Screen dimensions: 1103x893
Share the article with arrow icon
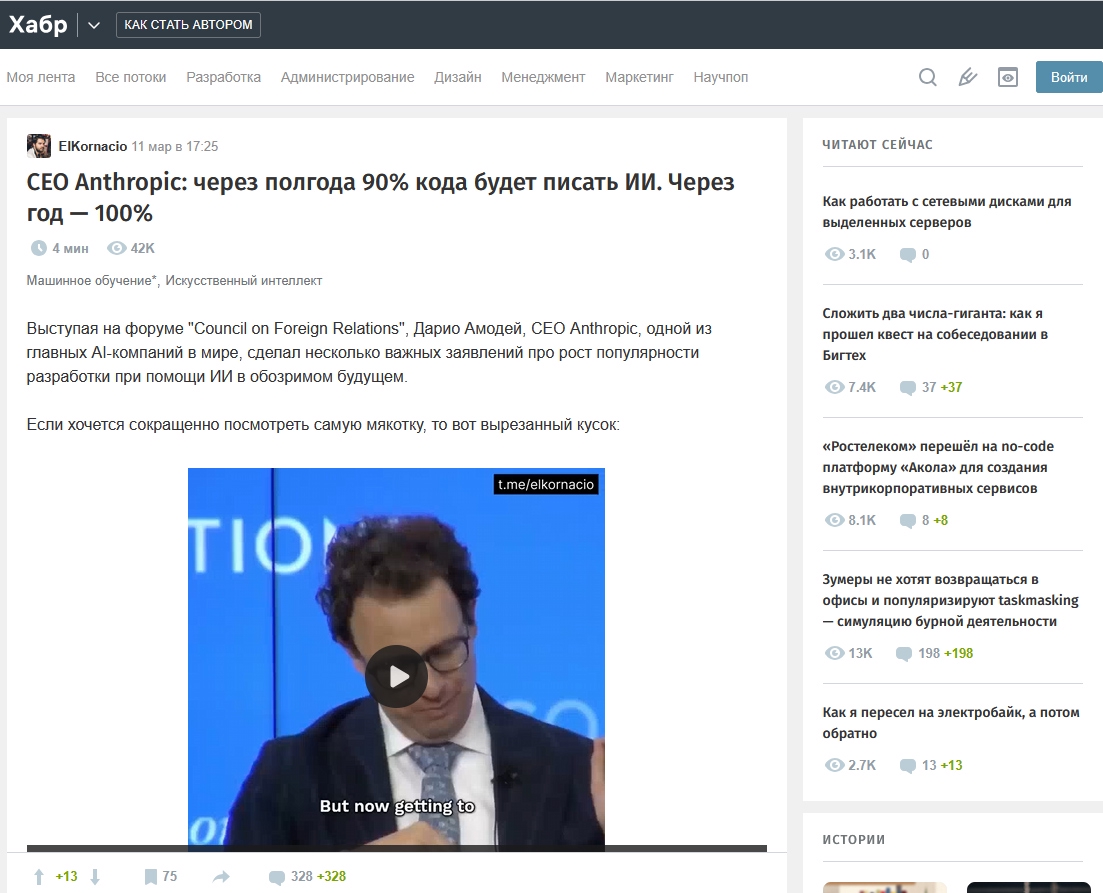pyautogui.click(x=221, y=876)
